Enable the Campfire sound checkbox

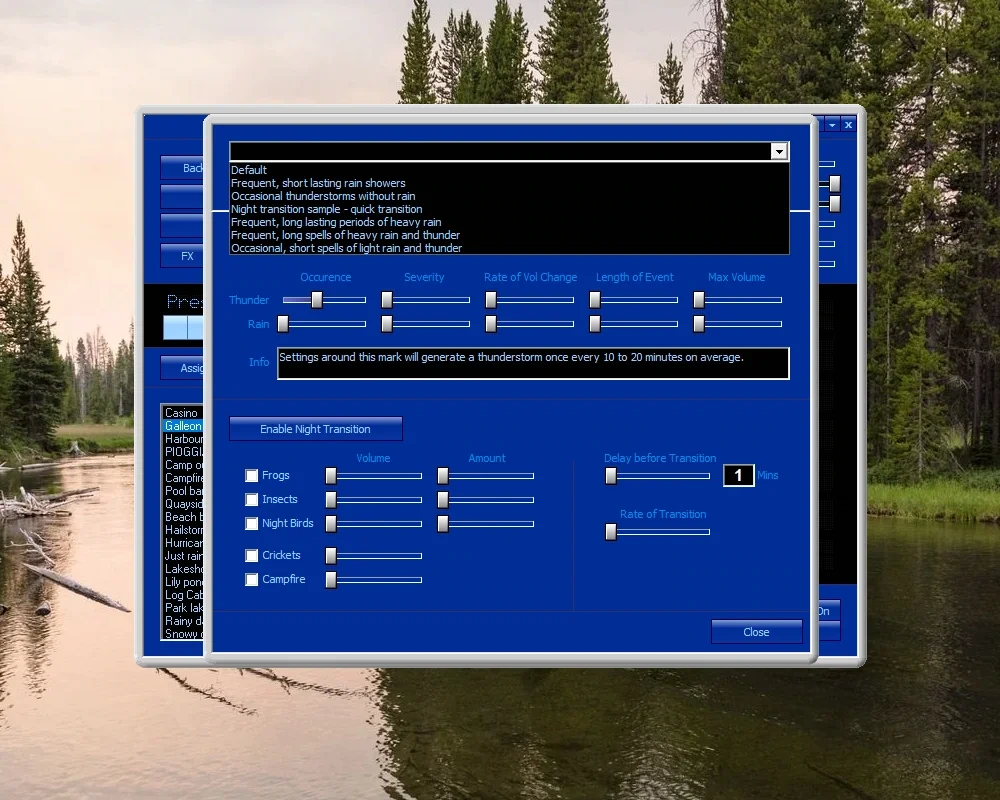click(252, 579)
